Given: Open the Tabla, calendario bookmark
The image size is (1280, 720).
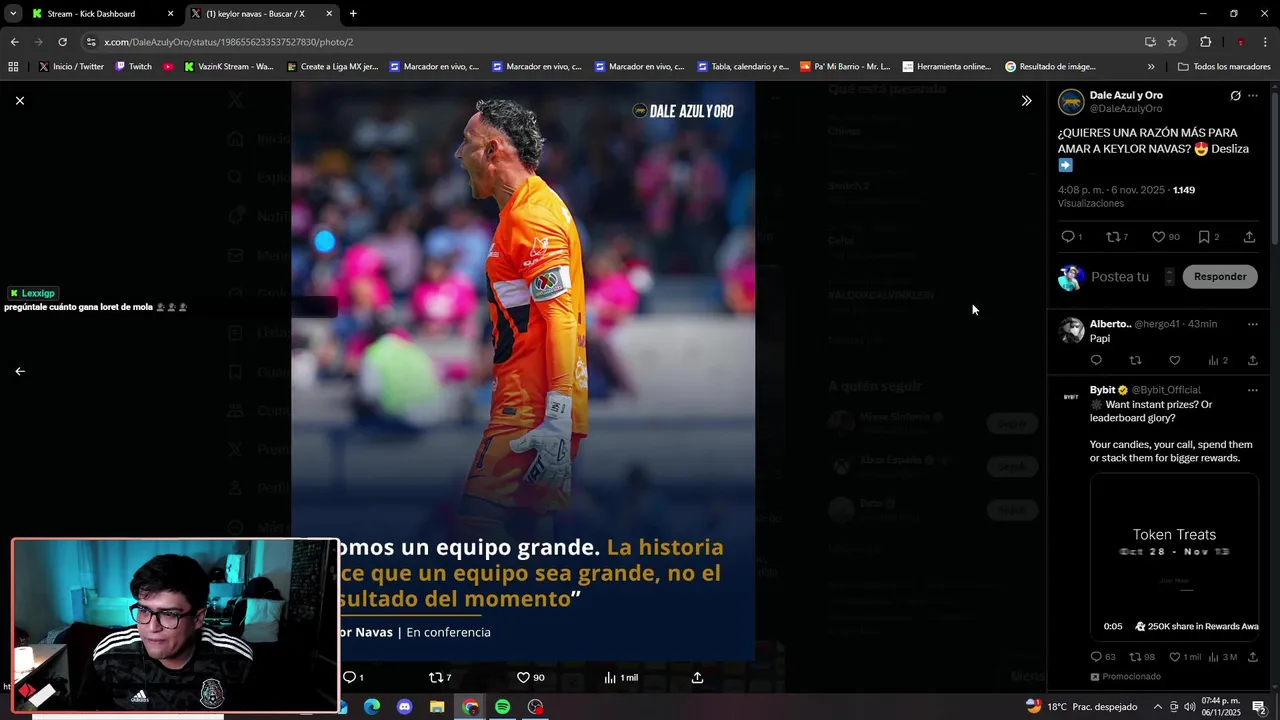Looking at the screenshot, I should [x=743, y=67].
